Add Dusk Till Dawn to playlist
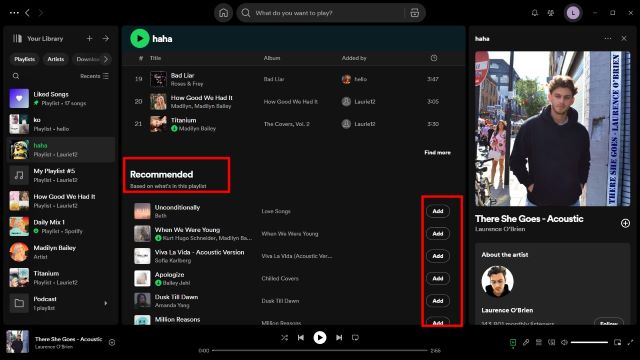The image size is (640, 360). tap(438, 301)
